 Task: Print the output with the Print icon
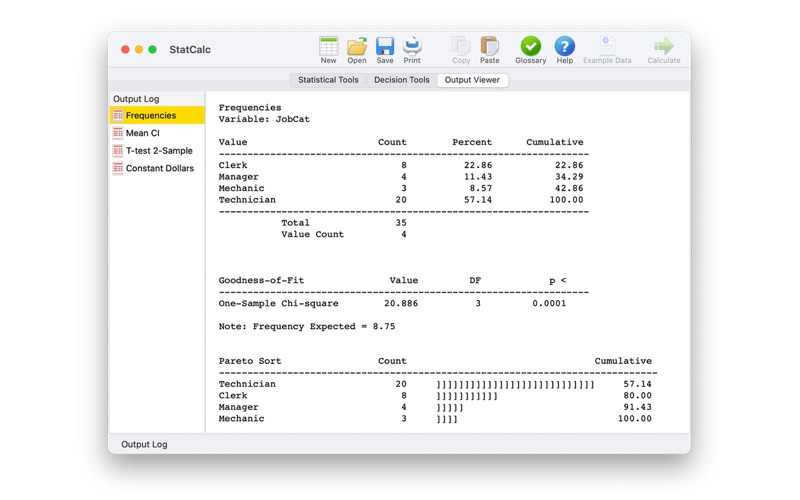pos(412,46)
